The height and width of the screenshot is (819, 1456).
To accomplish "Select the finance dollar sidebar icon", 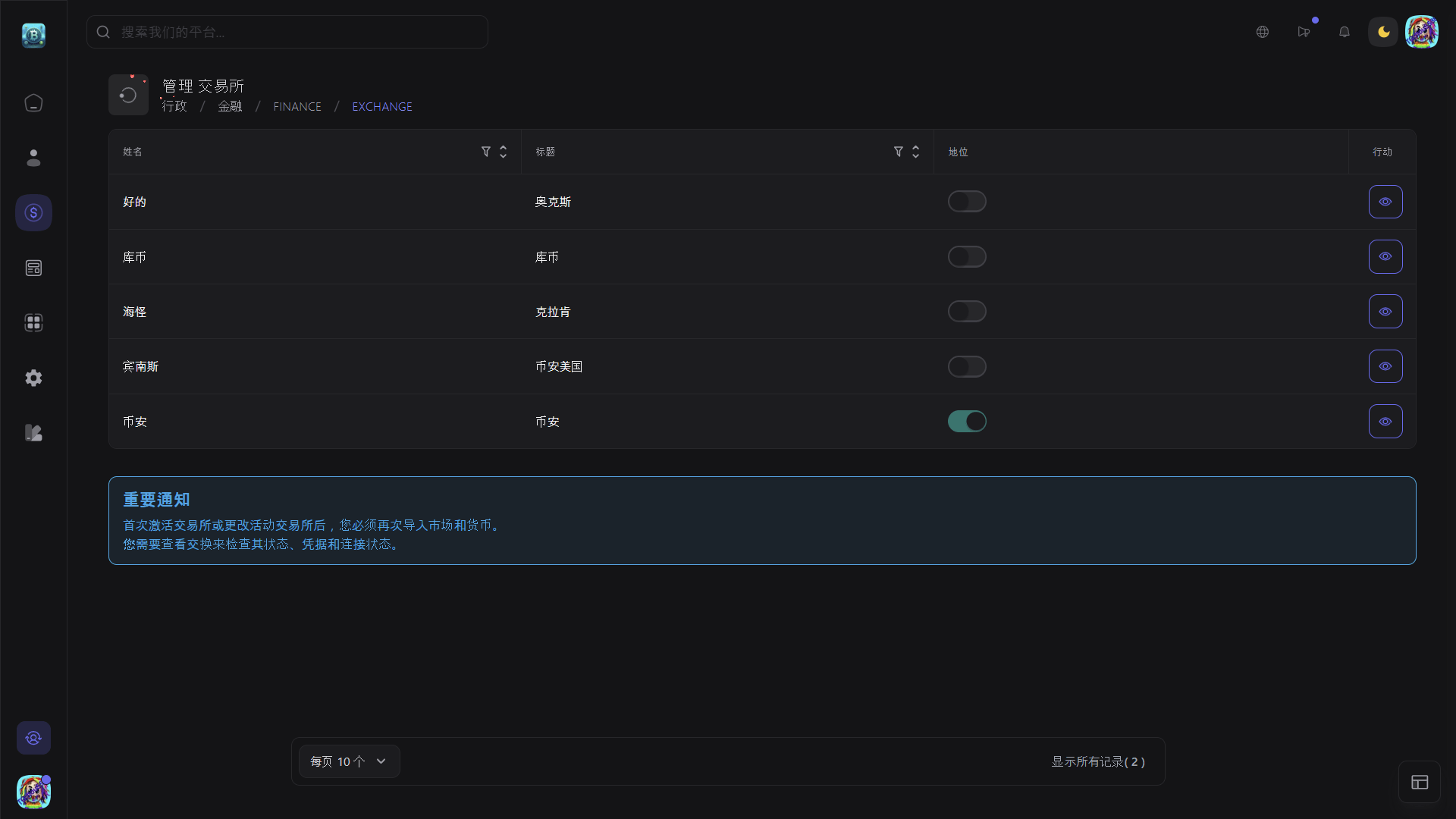I will pyautogui.click(x=33, y=213).
